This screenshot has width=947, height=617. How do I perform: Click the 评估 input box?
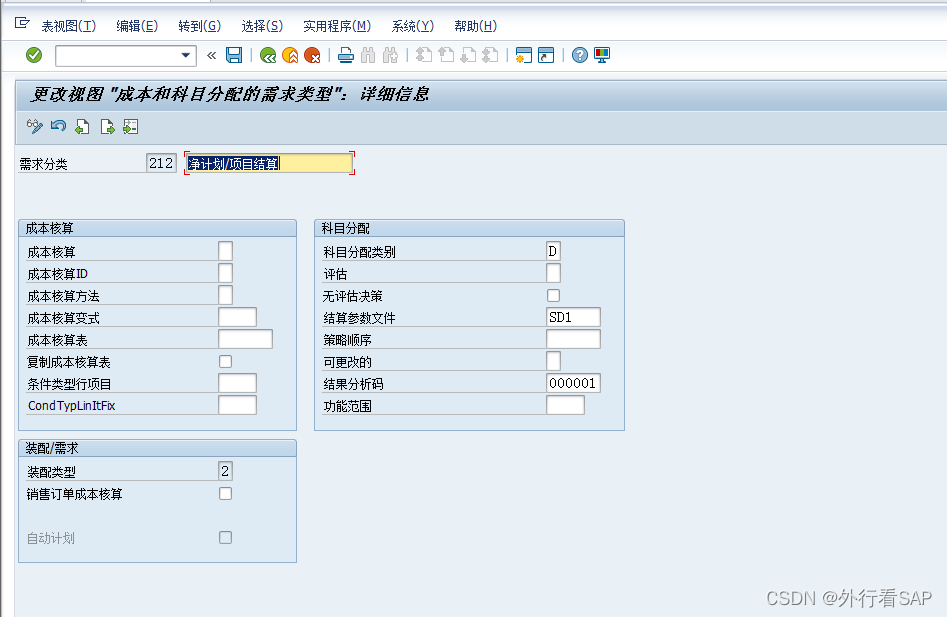(553, 273)
